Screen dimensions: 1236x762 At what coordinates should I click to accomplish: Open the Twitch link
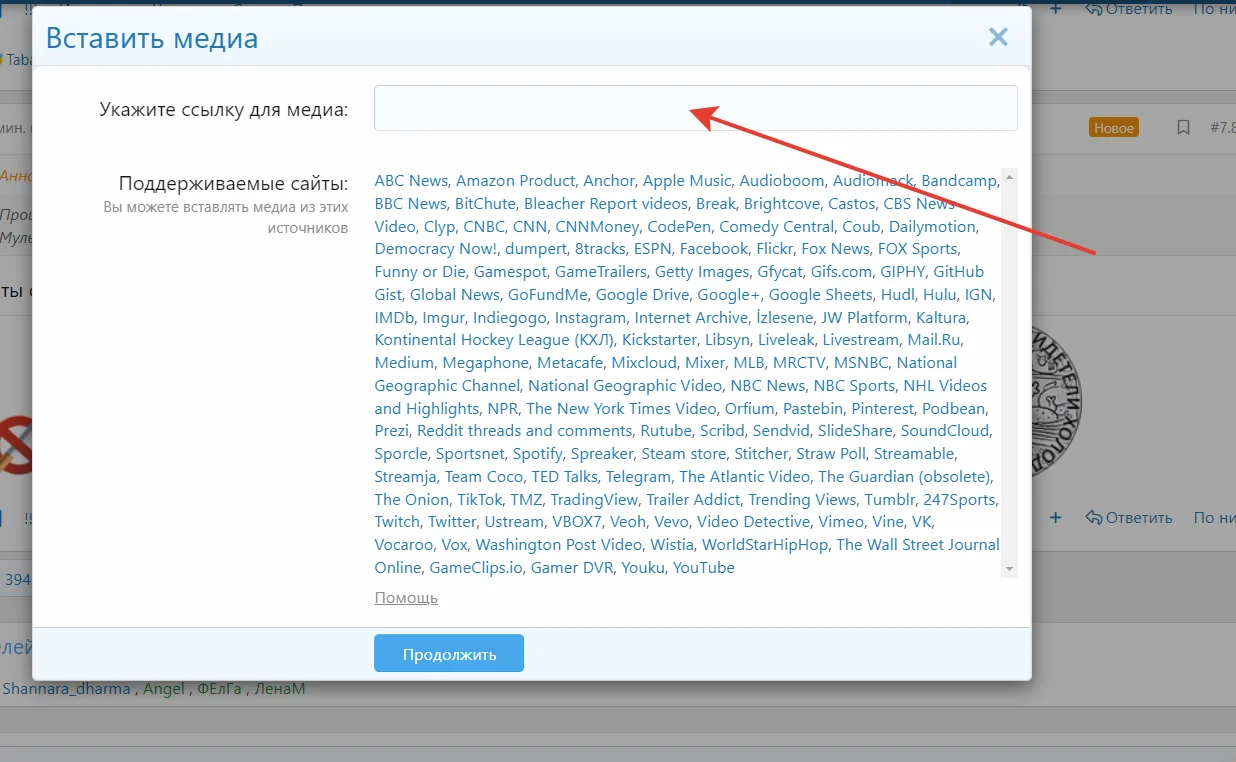click(x=397, y=522)
